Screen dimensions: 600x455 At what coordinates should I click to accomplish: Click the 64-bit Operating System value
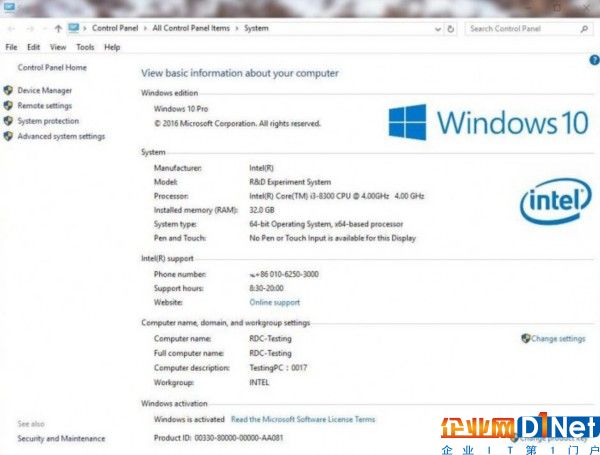coord(326,224)
